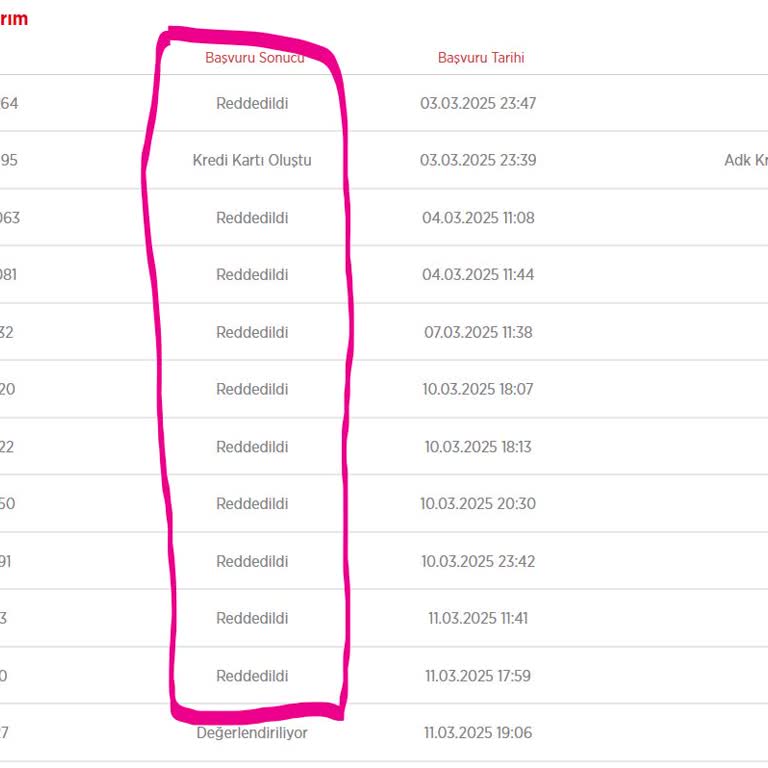Select the date 11.03.2025 19:06
The image size is (768, 768).
[478, 733]
